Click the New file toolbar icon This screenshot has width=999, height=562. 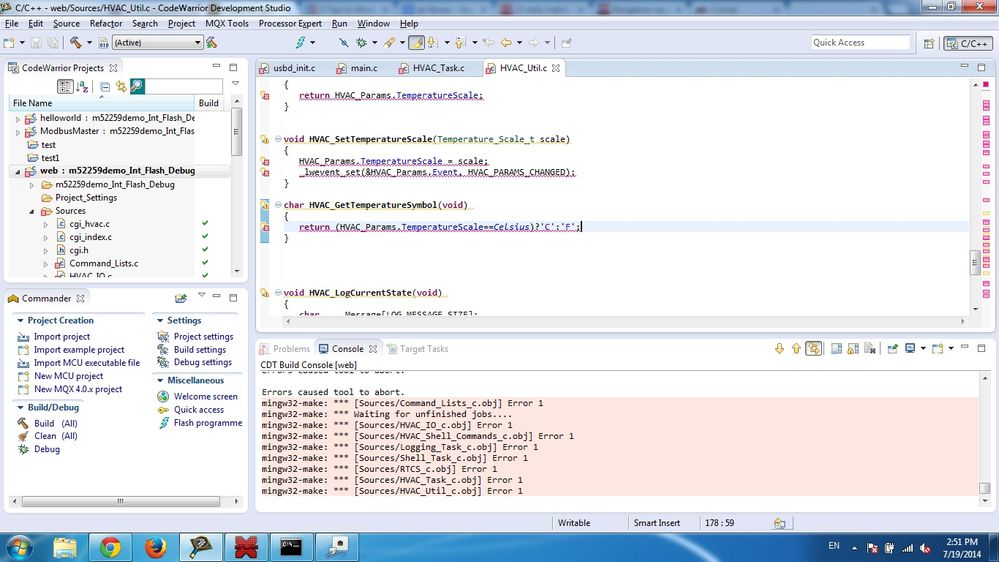point(9,43)
